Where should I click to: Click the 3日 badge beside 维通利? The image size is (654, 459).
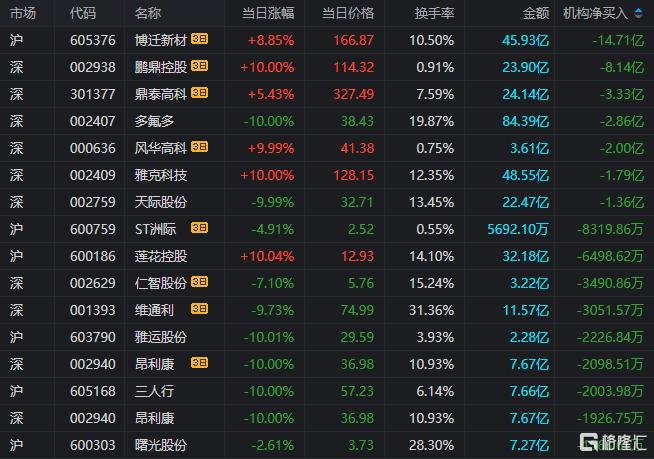coord(199,309)
